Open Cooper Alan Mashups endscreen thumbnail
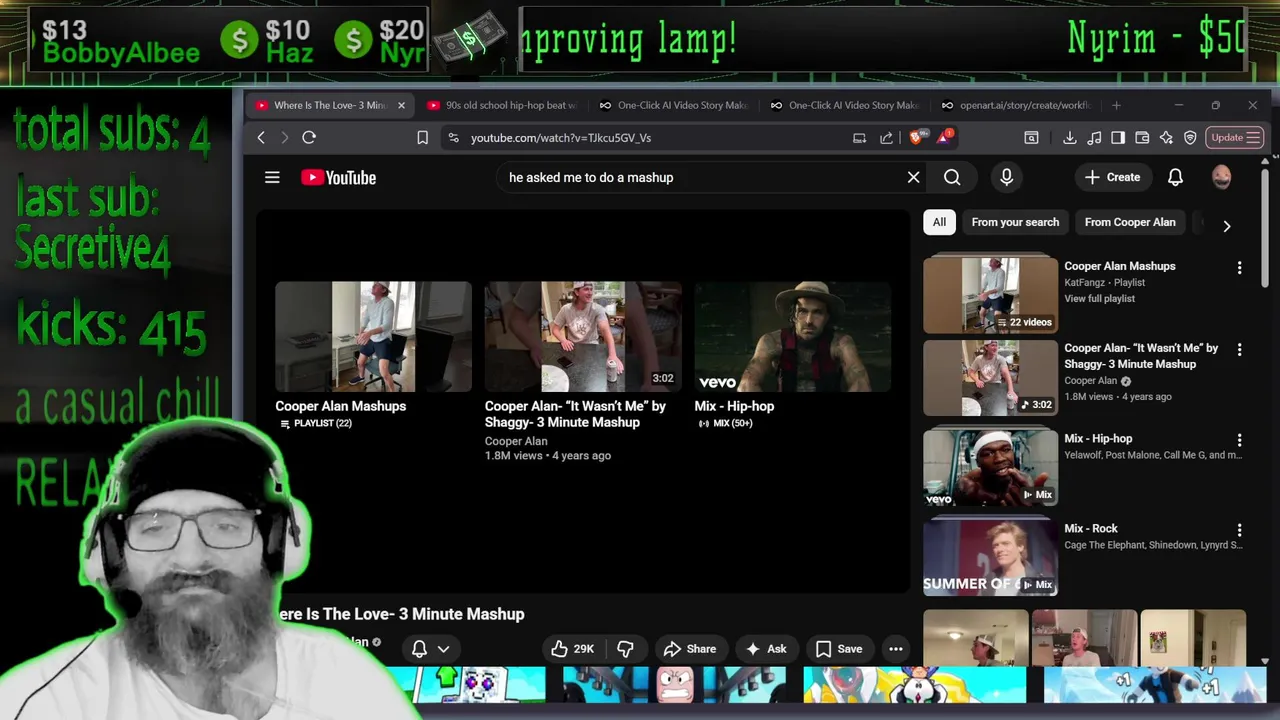The height and width of the screenshot is (720, 1280). [x=373, y=337]
